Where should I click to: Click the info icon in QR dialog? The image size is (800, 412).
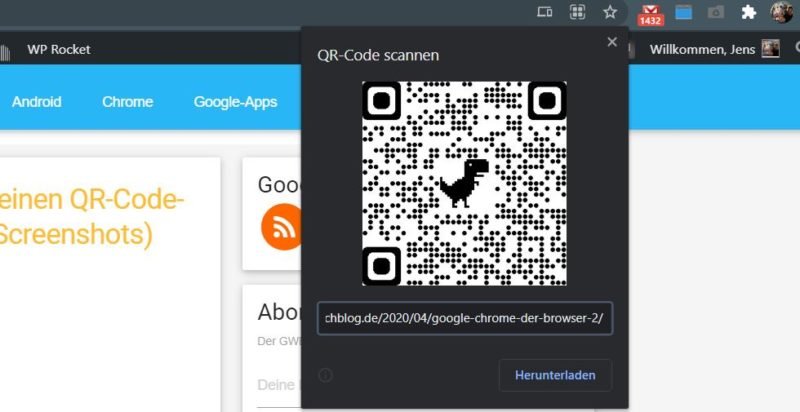point(326,375)
